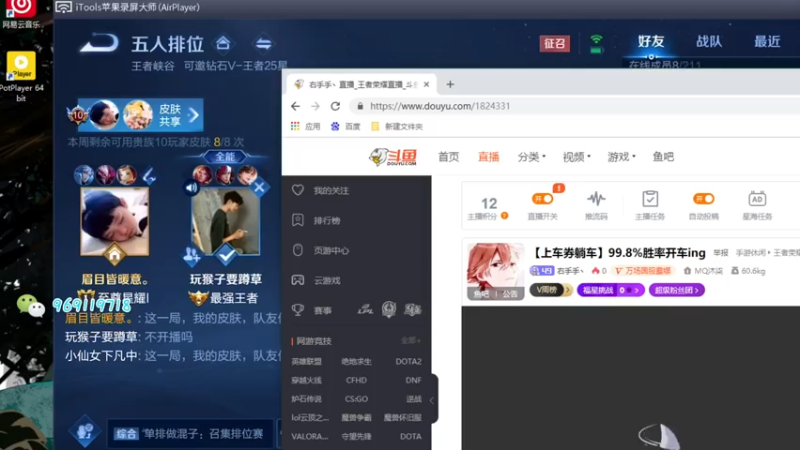
Task: Toggle the 直播开关 live switch
Action: [542, 198]
